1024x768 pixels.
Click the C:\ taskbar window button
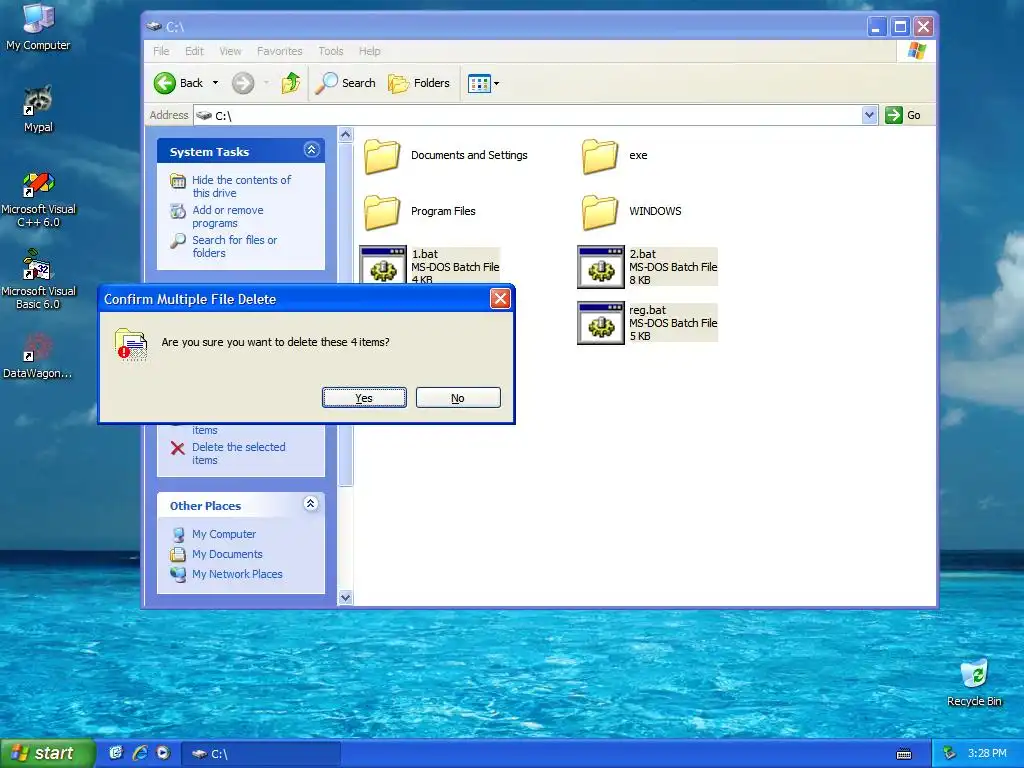click(x=260, y=754)
